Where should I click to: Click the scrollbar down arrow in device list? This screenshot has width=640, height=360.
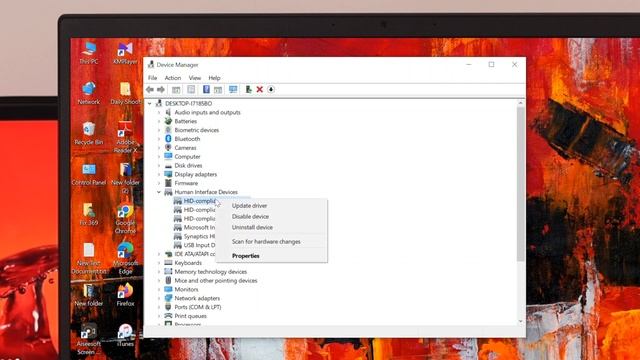(x=520, y=322)
